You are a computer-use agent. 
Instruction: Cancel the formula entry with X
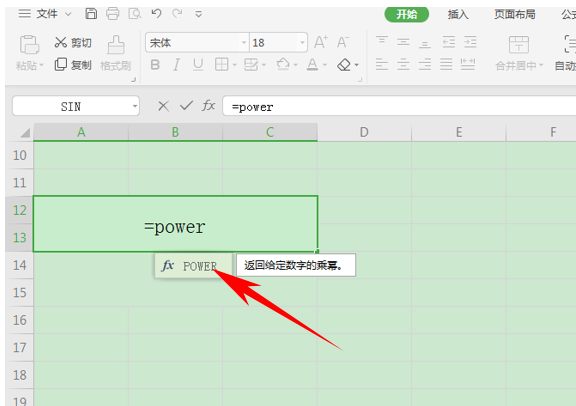pyautogui.click(x=163, y=107)
